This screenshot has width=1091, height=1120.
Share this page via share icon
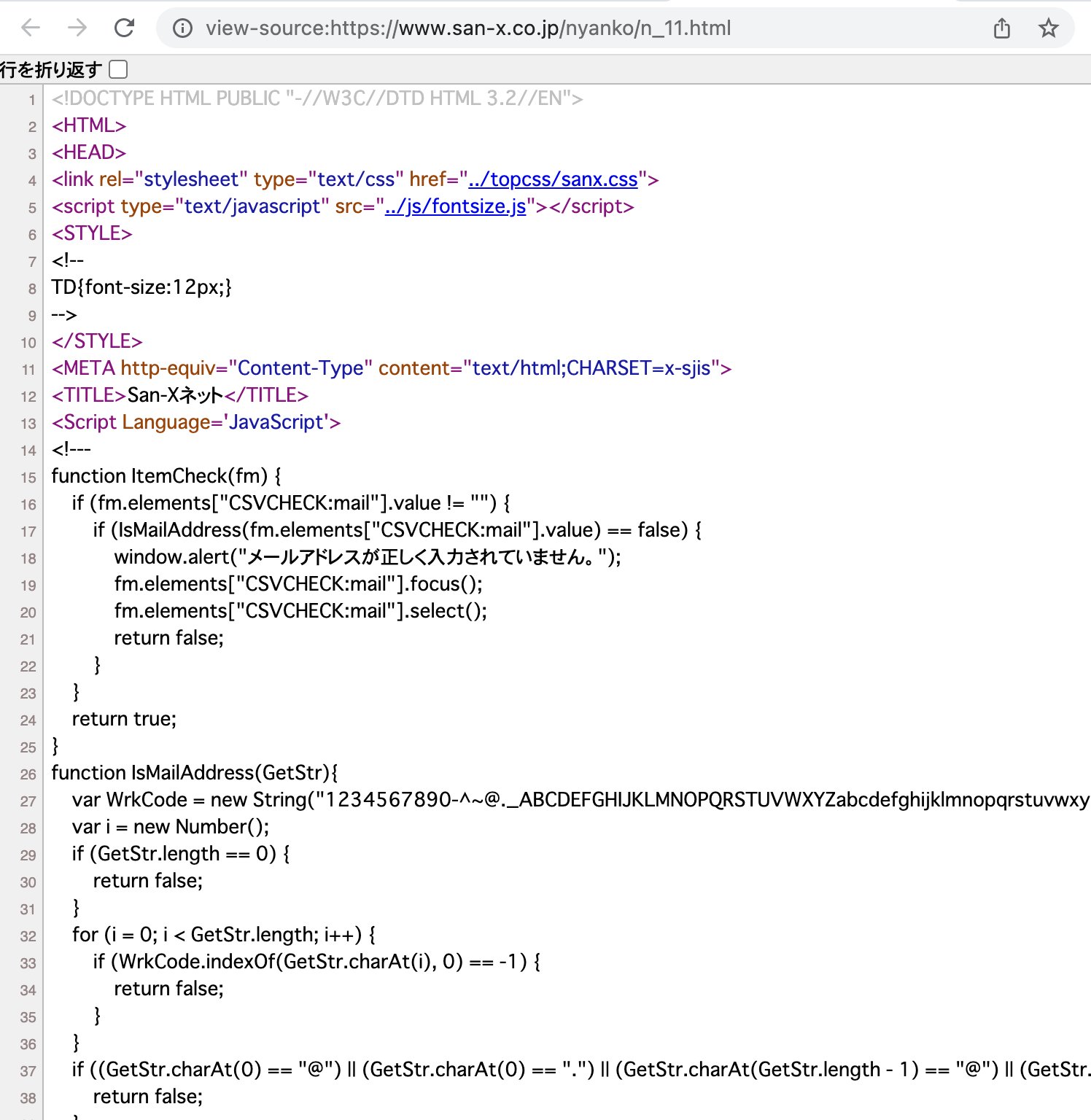pos(1002,28)
